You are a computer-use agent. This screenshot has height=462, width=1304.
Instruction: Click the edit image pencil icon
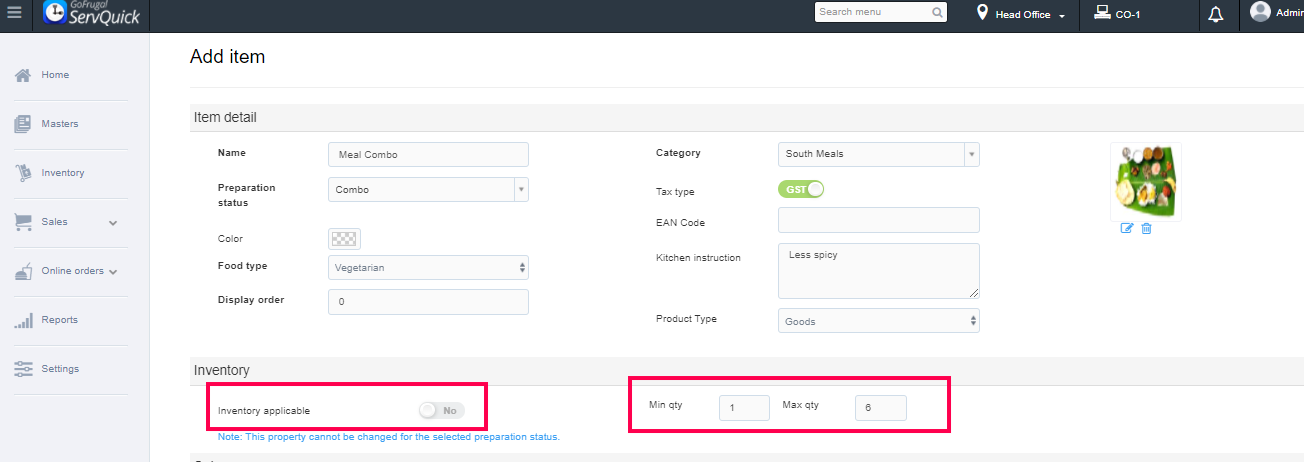(x=1127, y=229)
